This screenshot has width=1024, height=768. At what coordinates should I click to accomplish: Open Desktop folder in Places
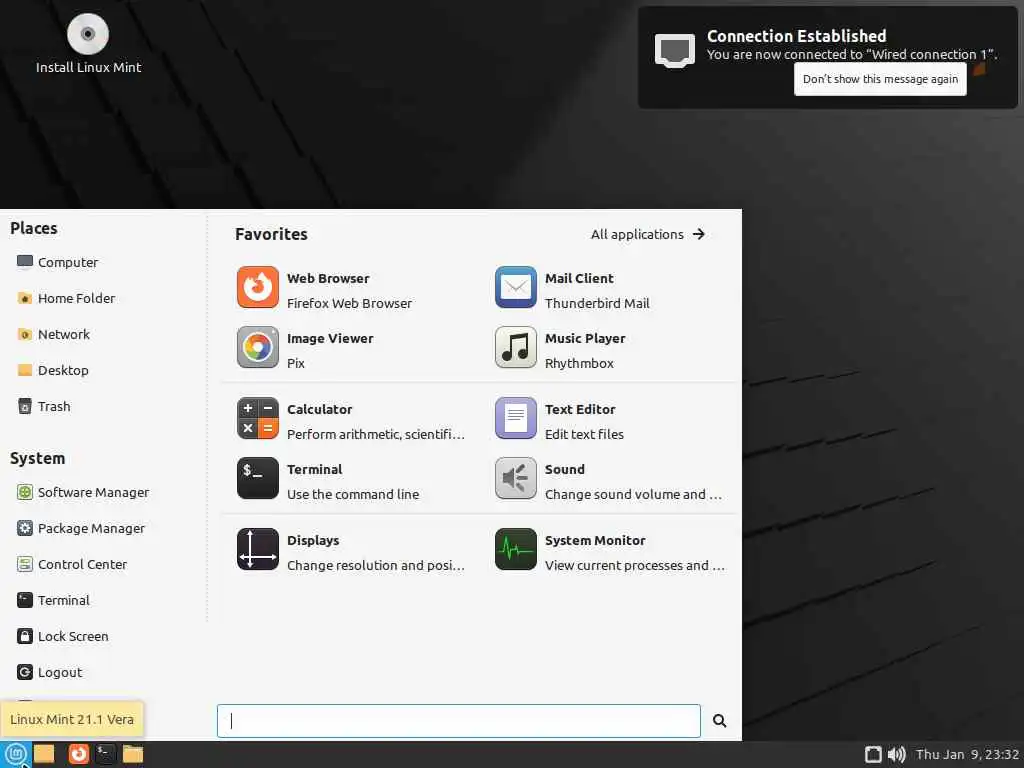53,370
